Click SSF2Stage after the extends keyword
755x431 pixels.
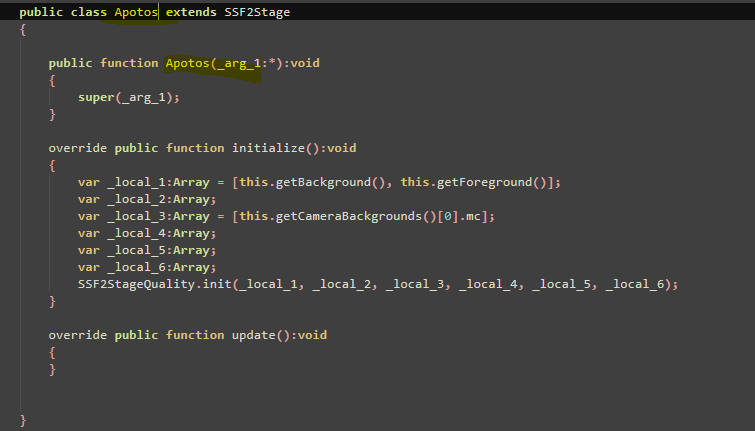tap(257, 12)
